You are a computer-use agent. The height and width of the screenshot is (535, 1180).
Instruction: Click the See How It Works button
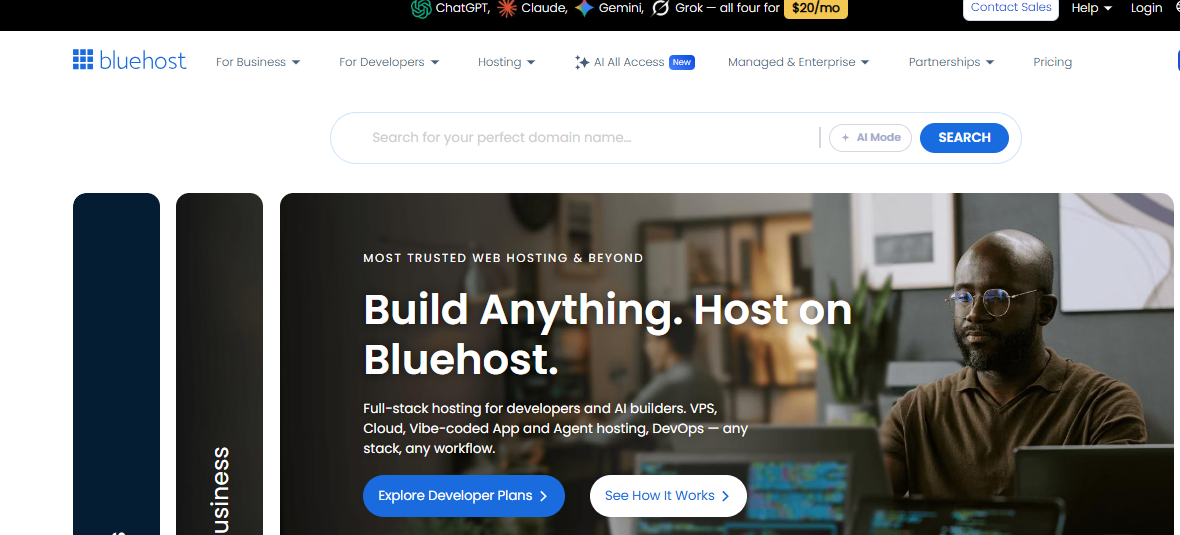coord(668,496)
